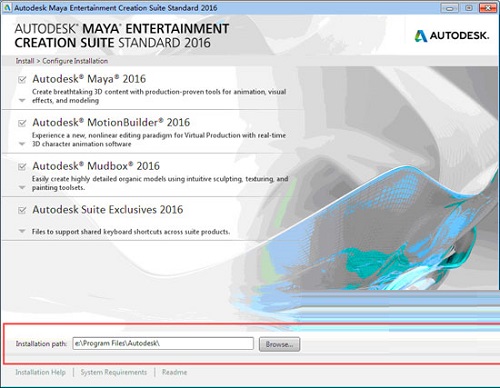The width and height of the screenshot is (500, 388).
Task: Click the 'Install > Configure Installation' breadcrumb
Action: click(62, 61)
